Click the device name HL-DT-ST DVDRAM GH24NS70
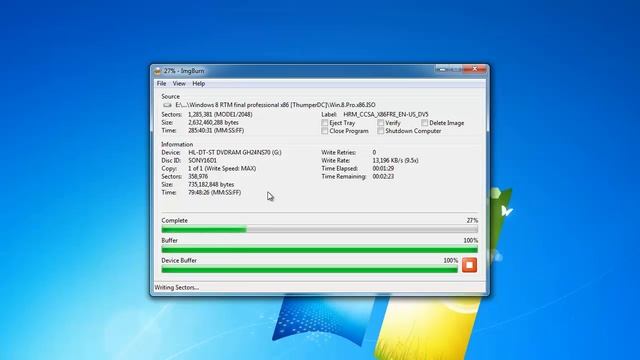 235,153
